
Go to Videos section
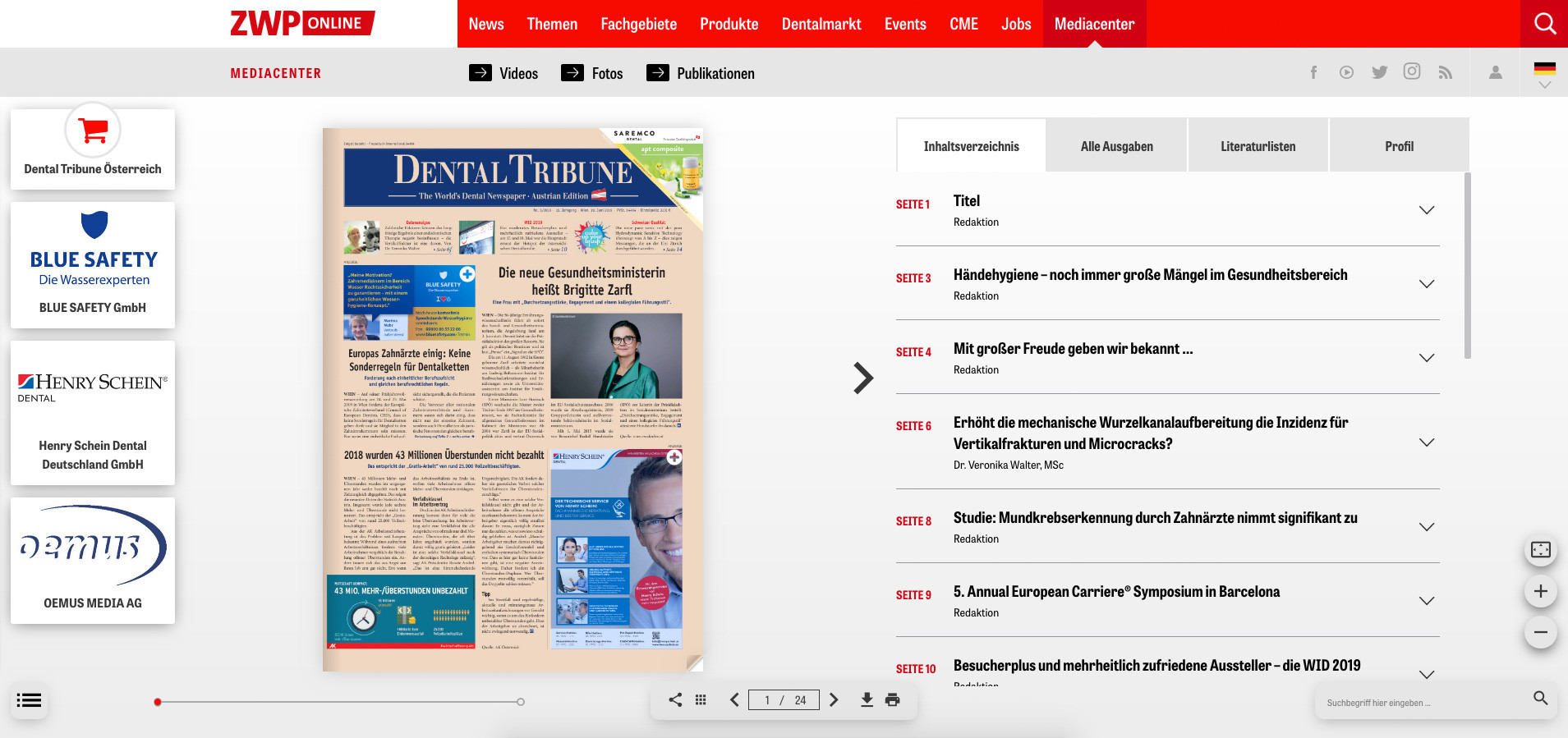[x=504, y=73]
